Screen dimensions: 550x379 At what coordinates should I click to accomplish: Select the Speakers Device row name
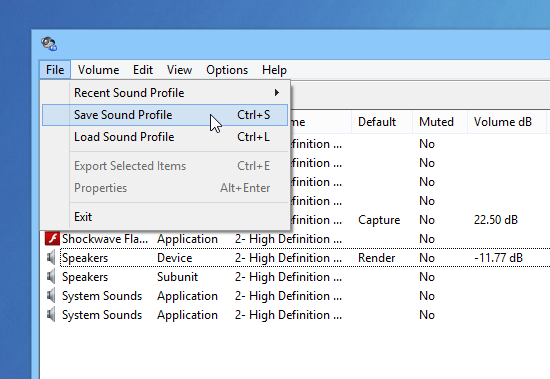tap(85, 258)
